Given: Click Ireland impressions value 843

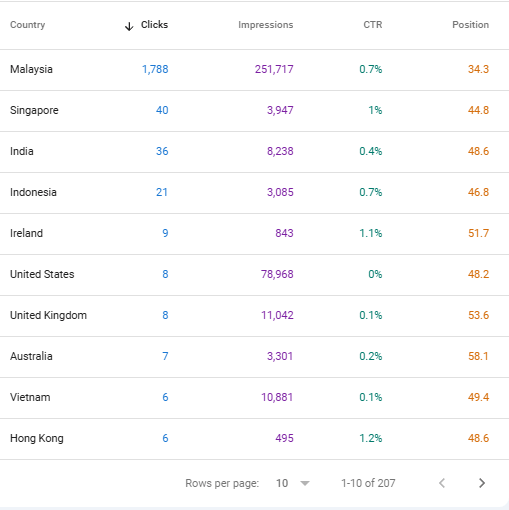Looking at the screenshot, I should (x=284, y=233).
